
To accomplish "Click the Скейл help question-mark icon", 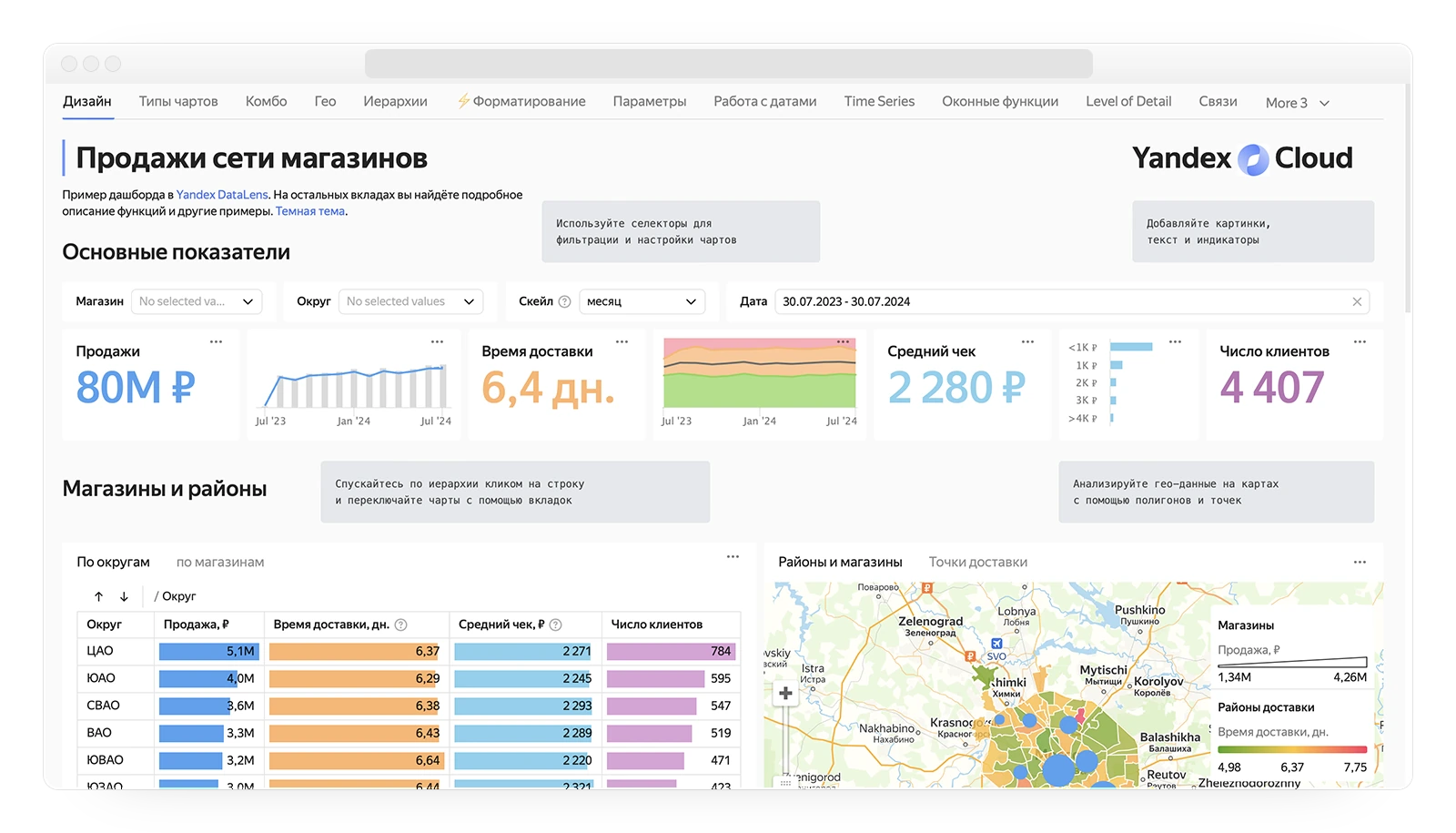I will (564, 301).
